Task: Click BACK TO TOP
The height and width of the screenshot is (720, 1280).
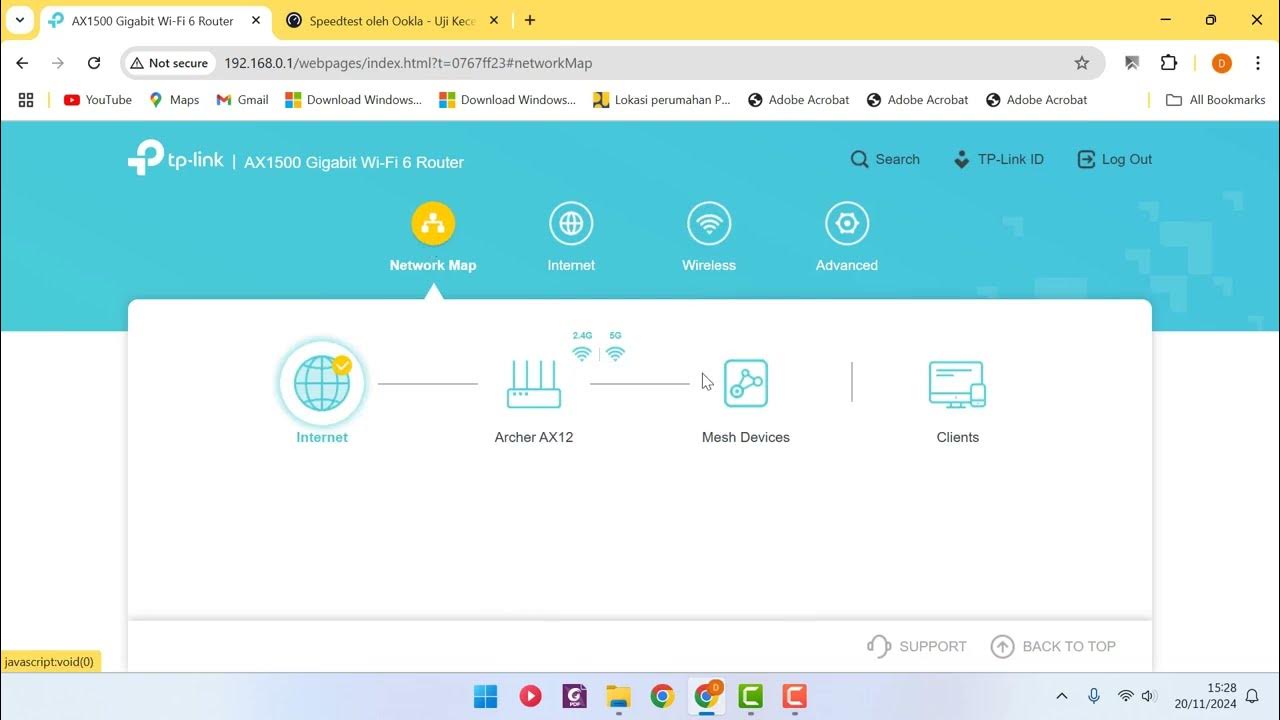Action: [1053, 646]
